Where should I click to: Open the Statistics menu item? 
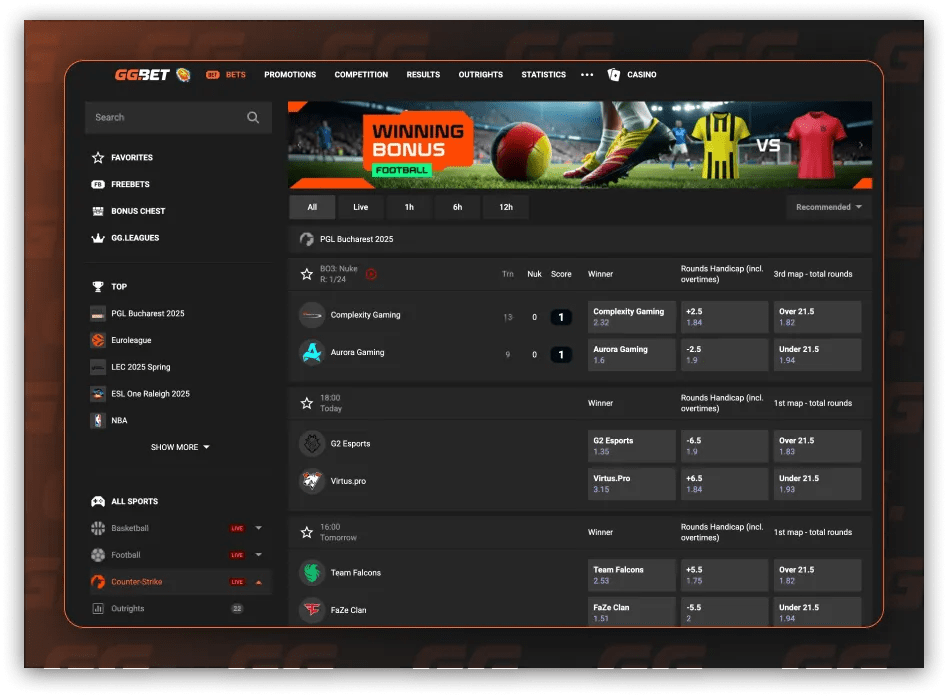click(544, 75)
